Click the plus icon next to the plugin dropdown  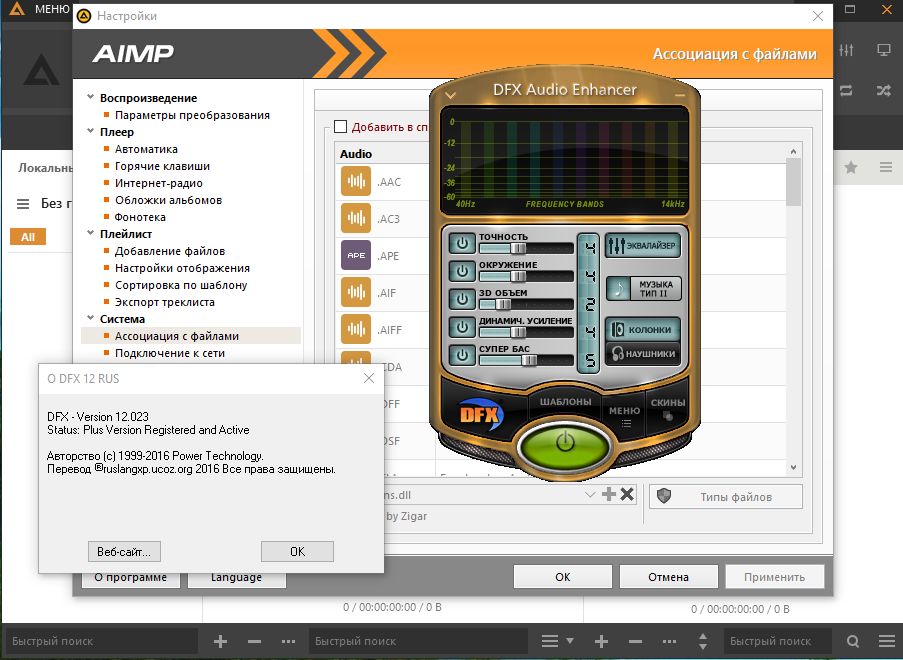pyautogui.click(x=609, y=494)
